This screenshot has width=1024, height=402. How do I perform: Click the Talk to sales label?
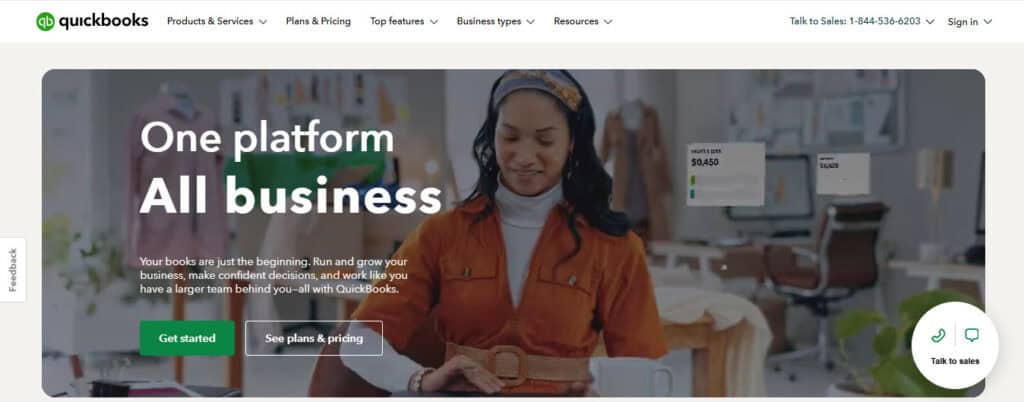pos(955,361)
